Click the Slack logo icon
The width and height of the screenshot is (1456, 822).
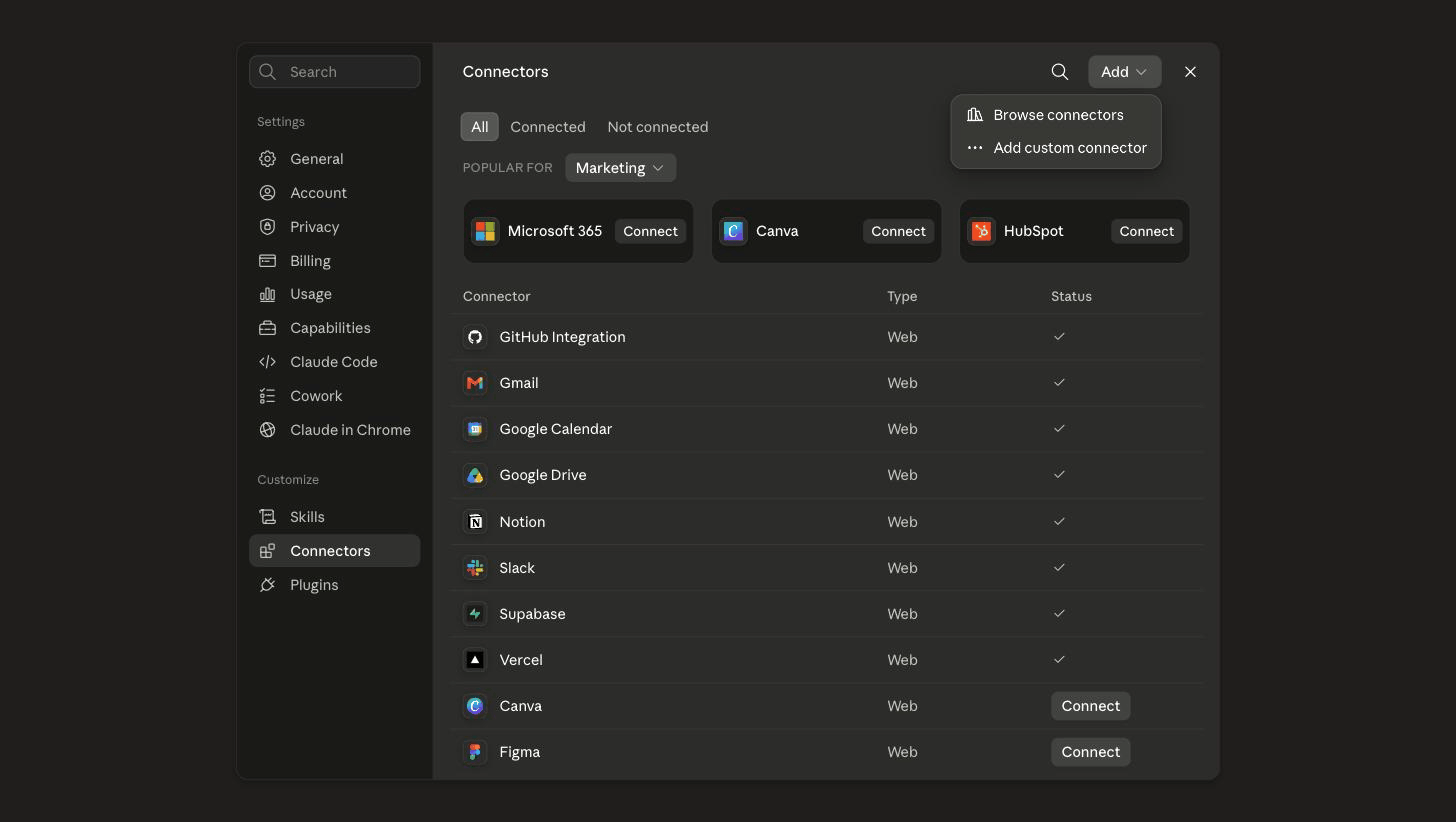coord(475,568)
